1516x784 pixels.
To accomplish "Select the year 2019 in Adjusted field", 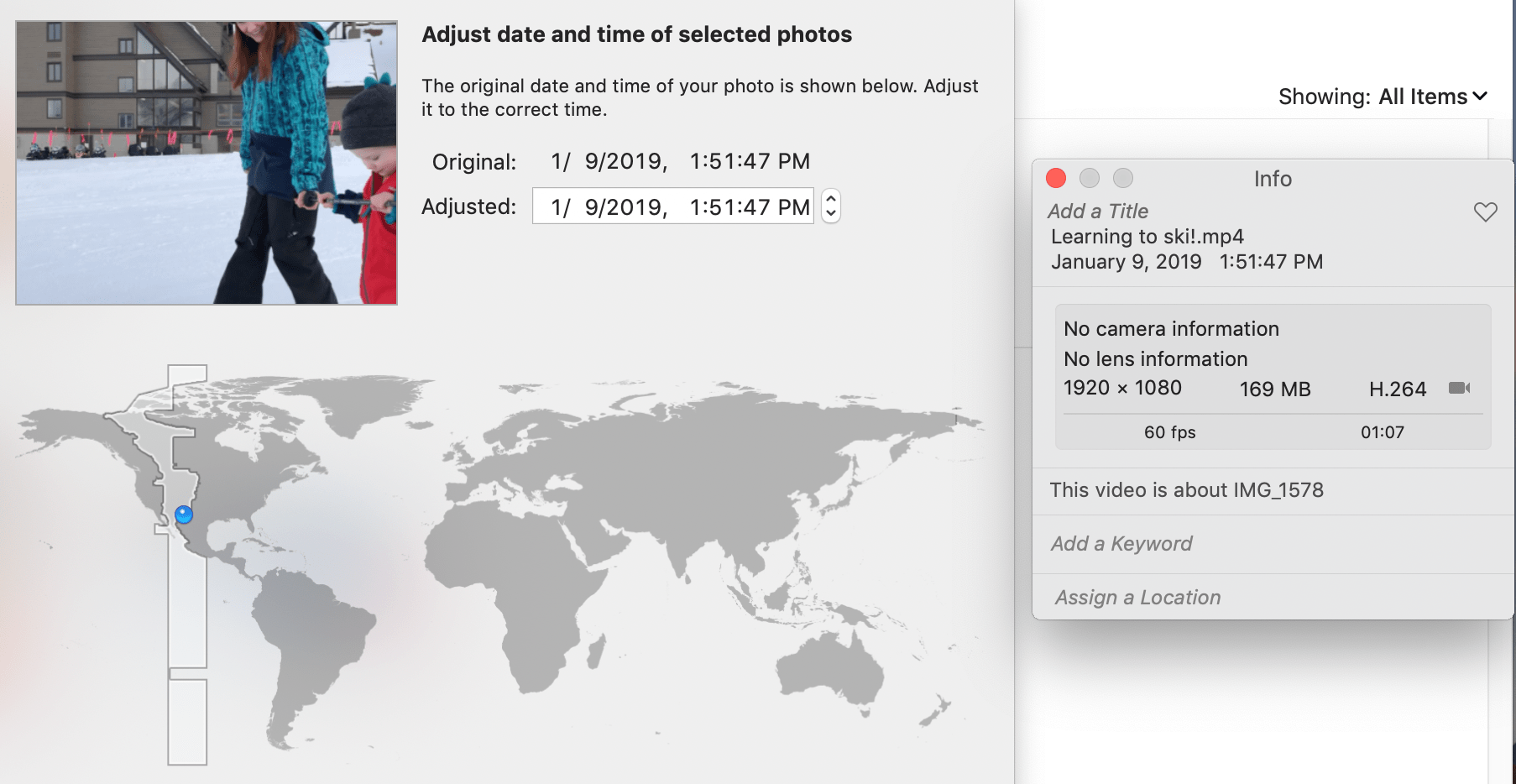I will 634,207.
